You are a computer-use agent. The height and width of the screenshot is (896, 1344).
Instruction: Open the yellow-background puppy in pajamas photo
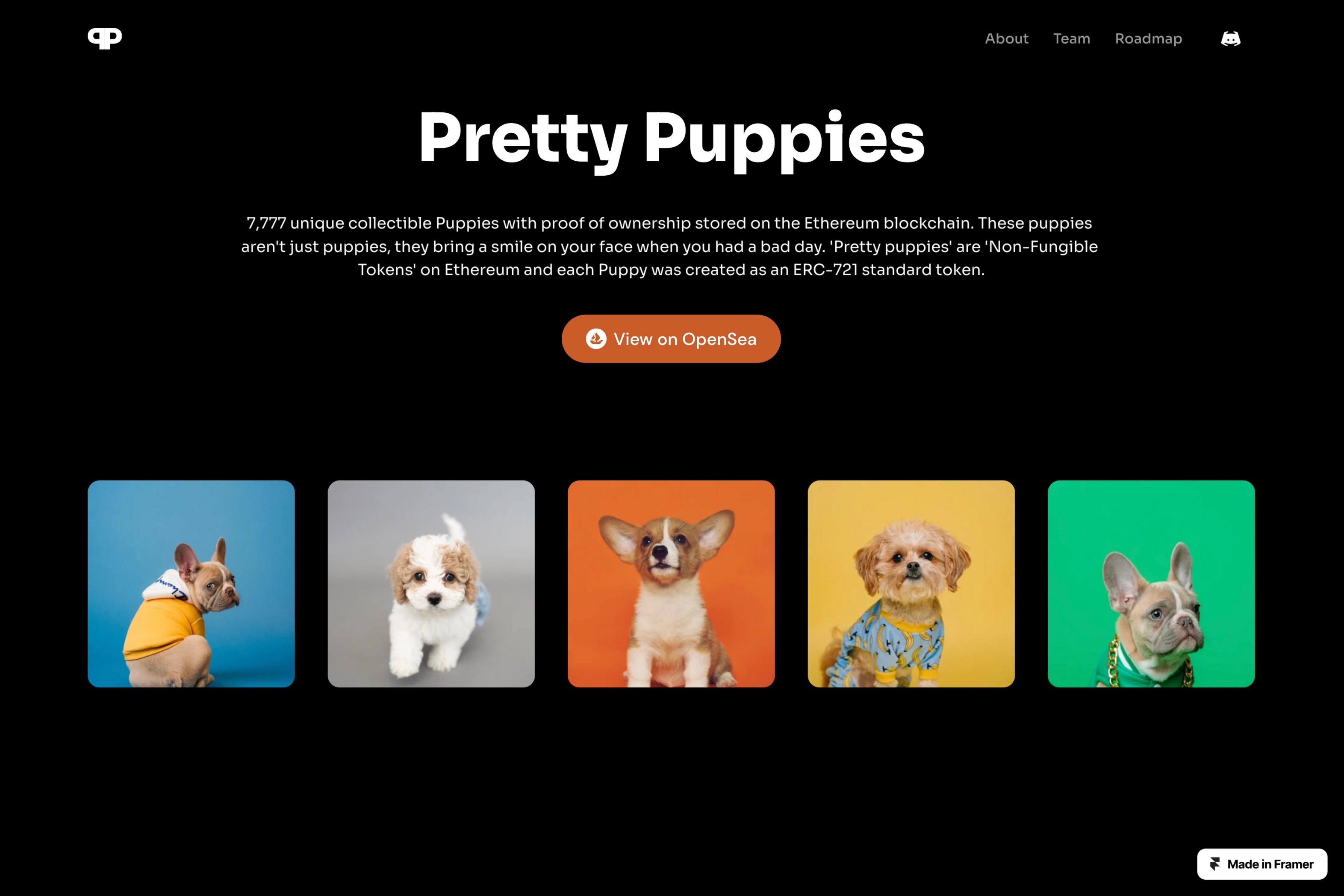[x=911, y=584]
